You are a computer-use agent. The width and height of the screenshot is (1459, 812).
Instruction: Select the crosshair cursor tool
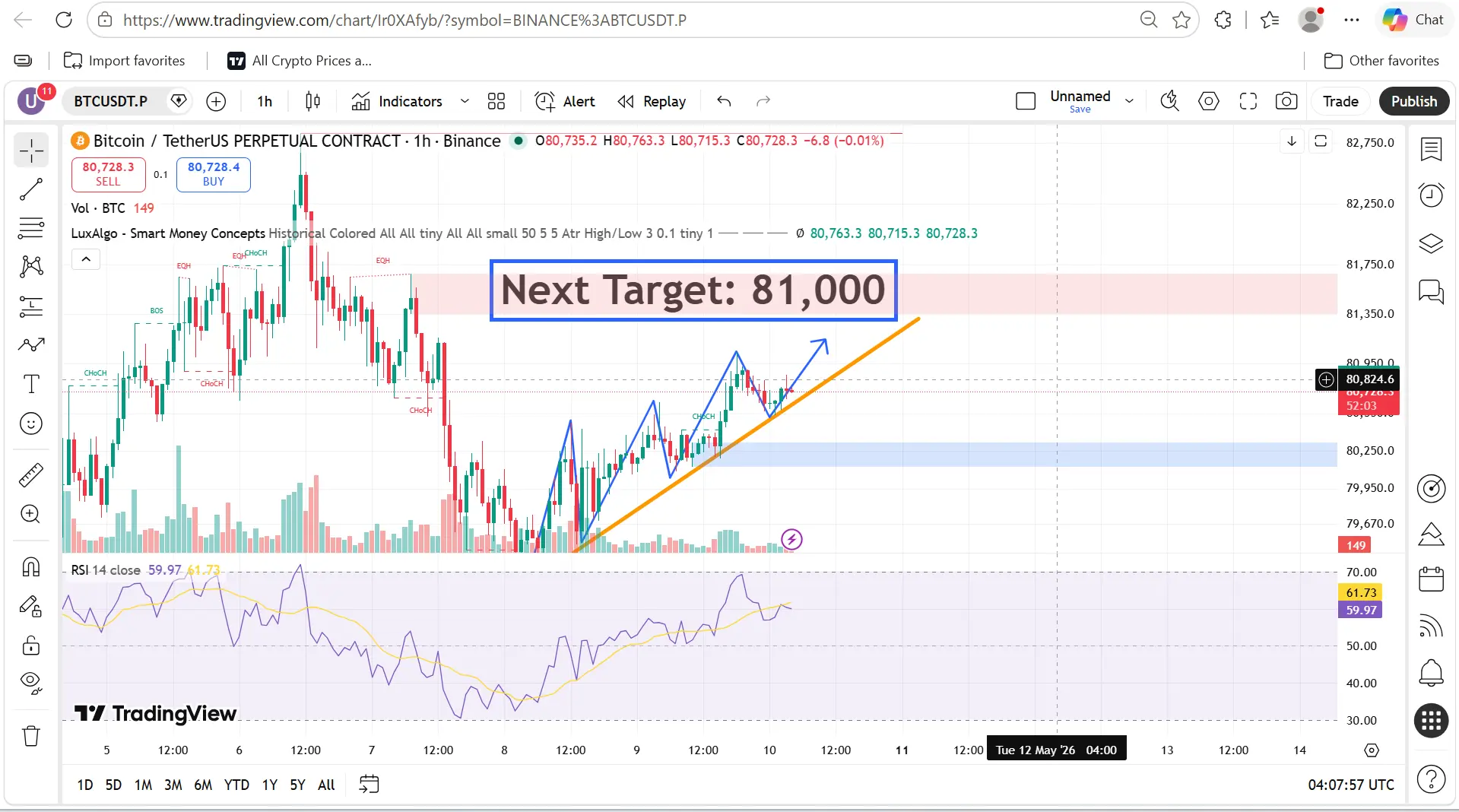coord(31,151)
